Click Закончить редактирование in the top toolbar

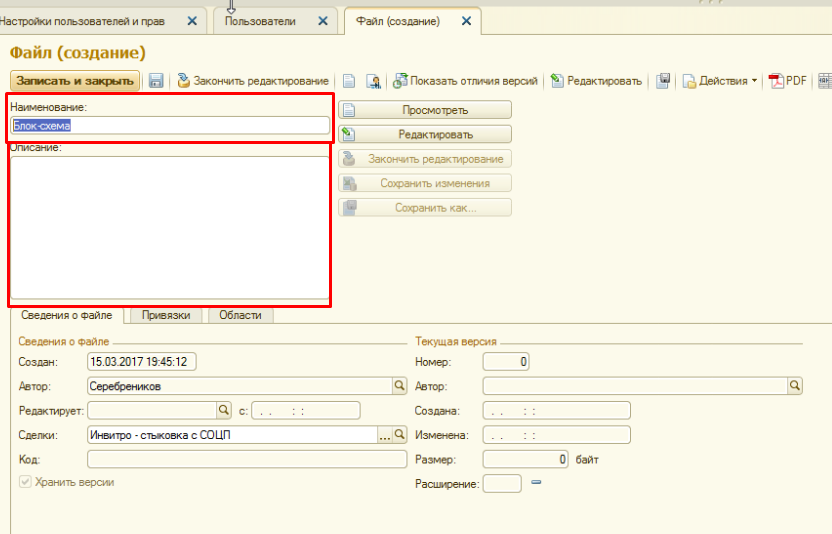[253, 81]
